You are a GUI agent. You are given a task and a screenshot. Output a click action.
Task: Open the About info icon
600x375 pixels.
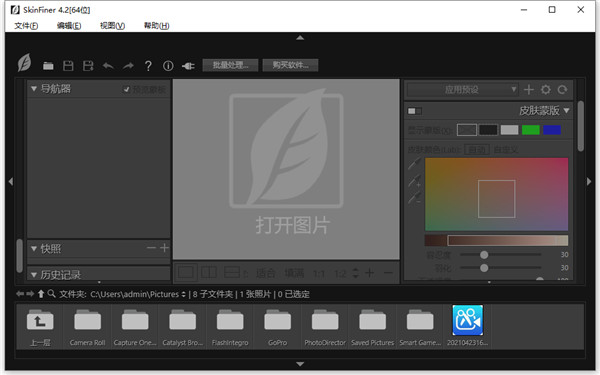(168, 66)
